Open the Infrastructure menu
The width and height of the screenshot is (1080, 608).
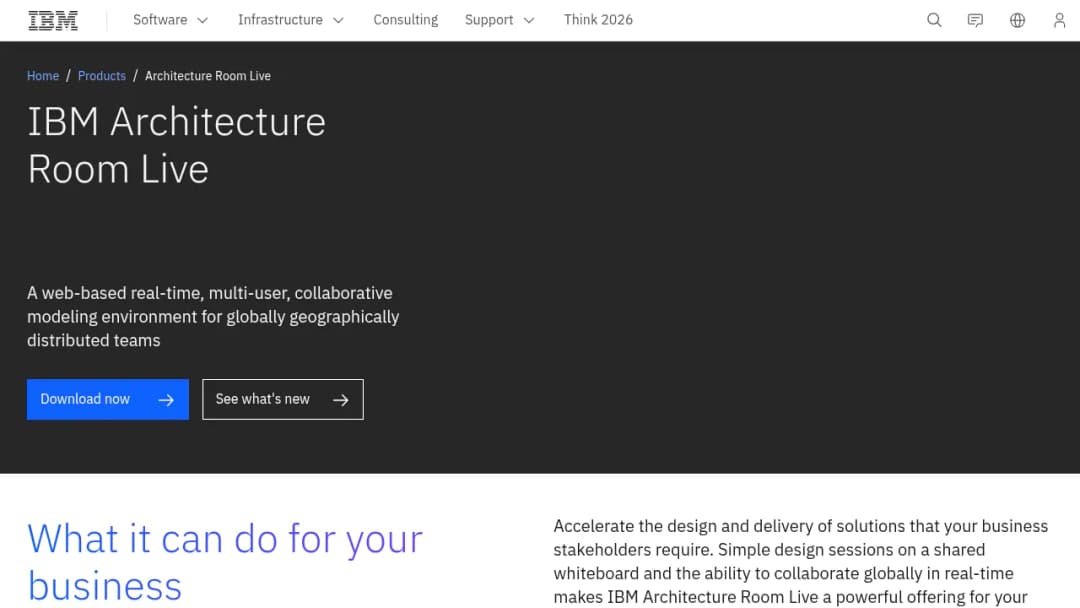pos(291,20)
